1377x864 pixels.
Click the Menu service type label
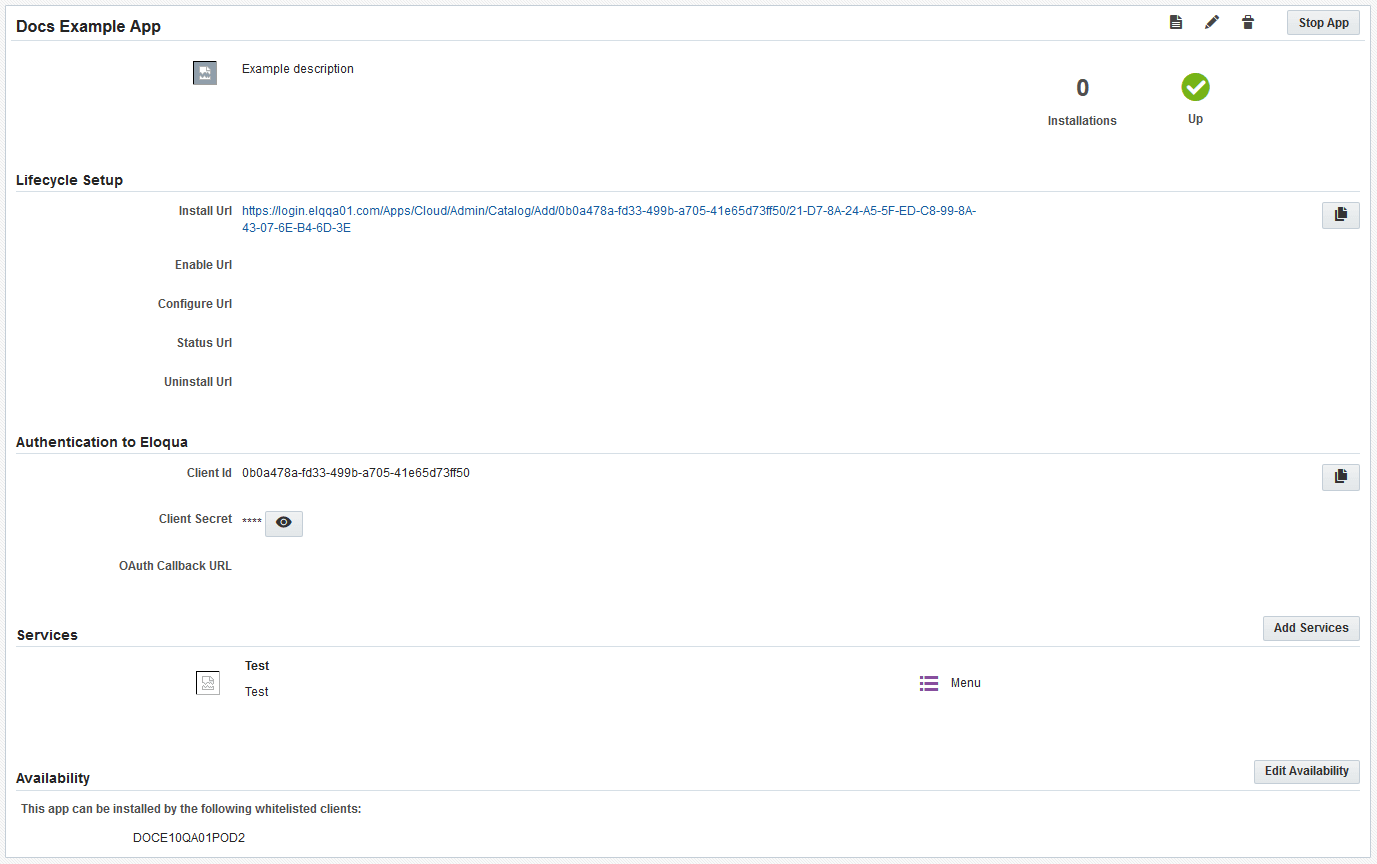966,683
